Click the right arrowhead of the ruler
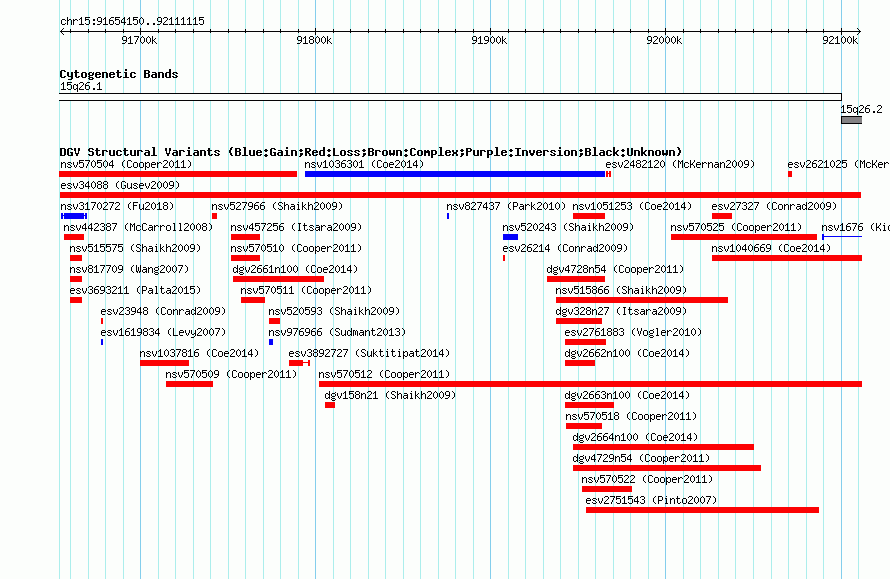Image resolution: width=890 pixels, height=579 pixels. coord(859,32)
